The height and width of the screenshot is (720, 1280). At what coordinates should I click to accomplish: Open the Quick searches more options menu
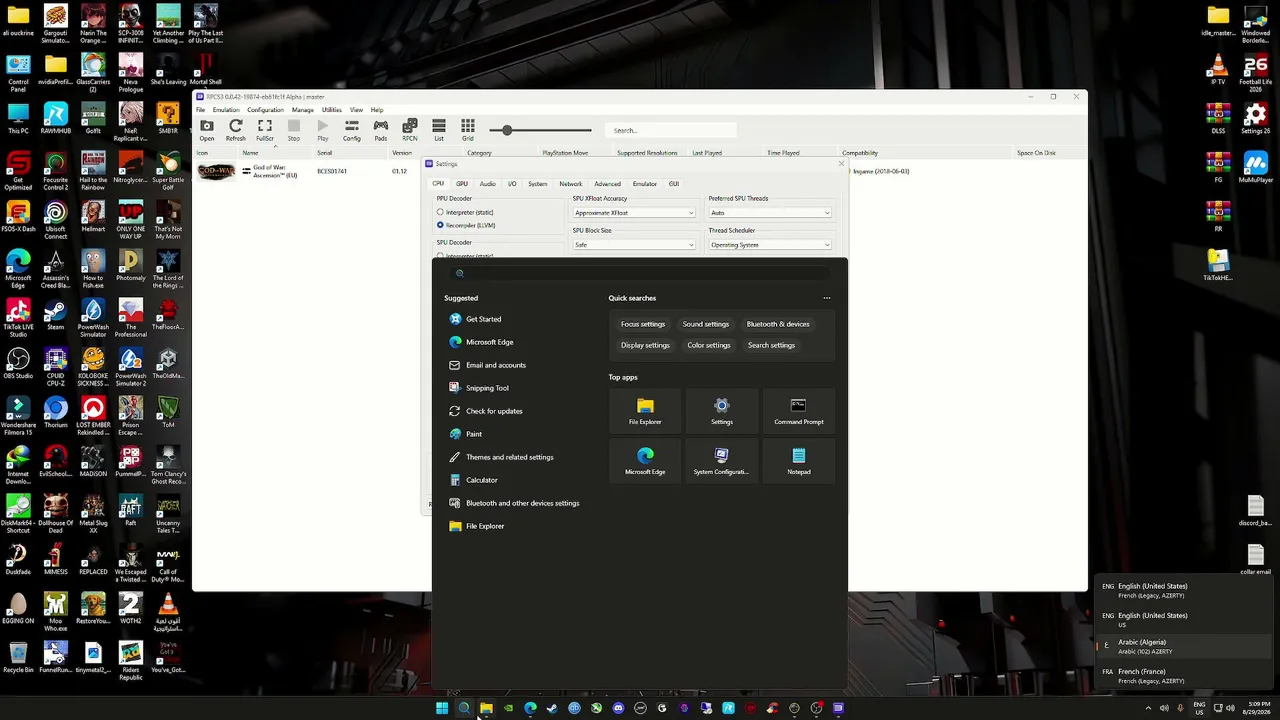827,298
